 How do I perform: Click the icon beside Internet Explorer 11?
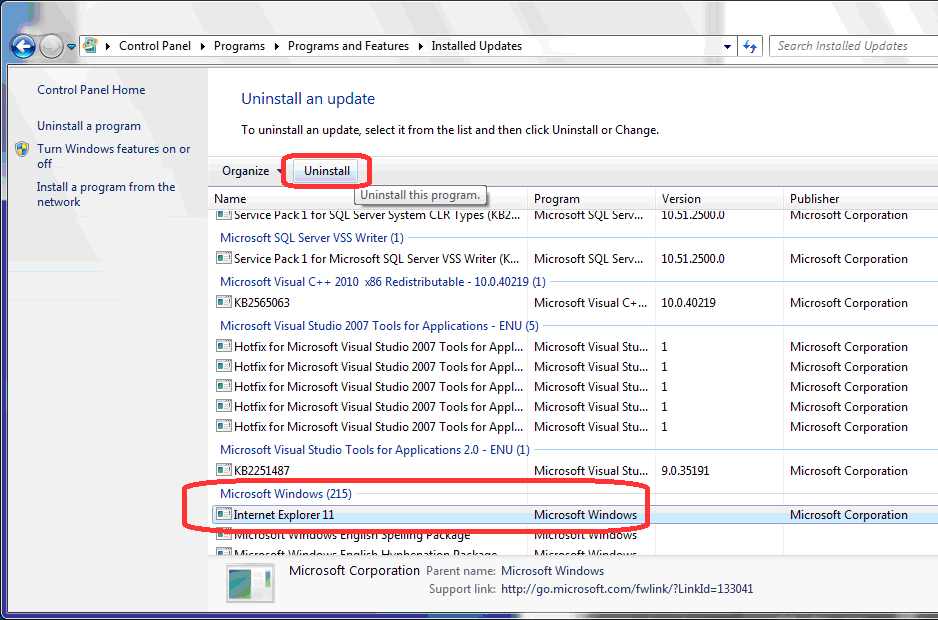tap(224, 514)
